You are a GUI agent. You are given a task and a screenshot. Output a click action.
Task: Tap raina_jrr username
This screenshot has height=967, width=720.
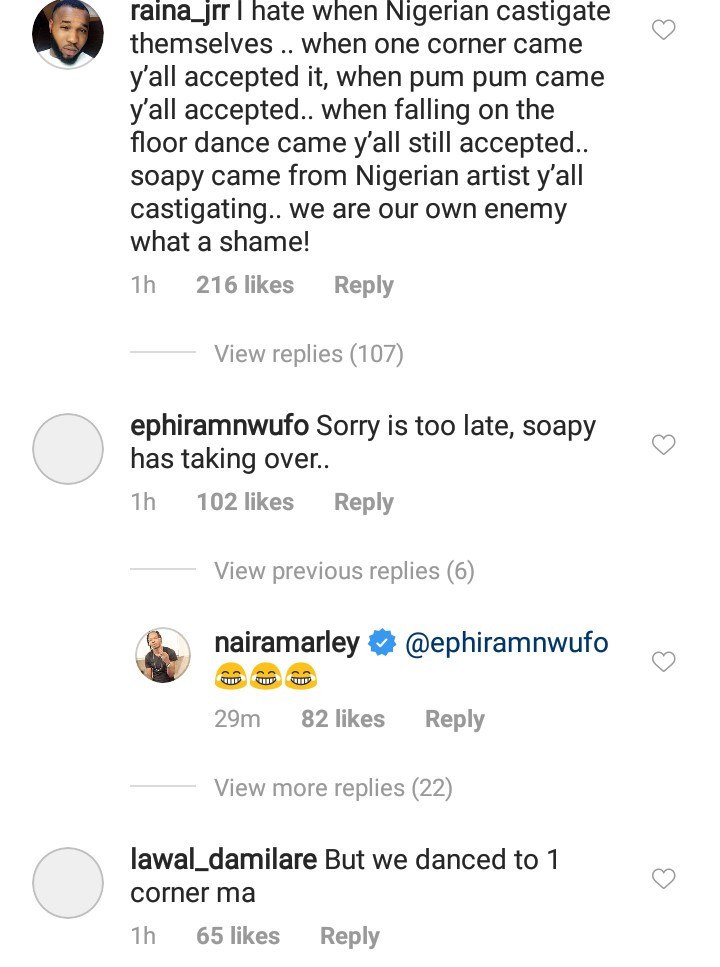(x=181, y=11)
